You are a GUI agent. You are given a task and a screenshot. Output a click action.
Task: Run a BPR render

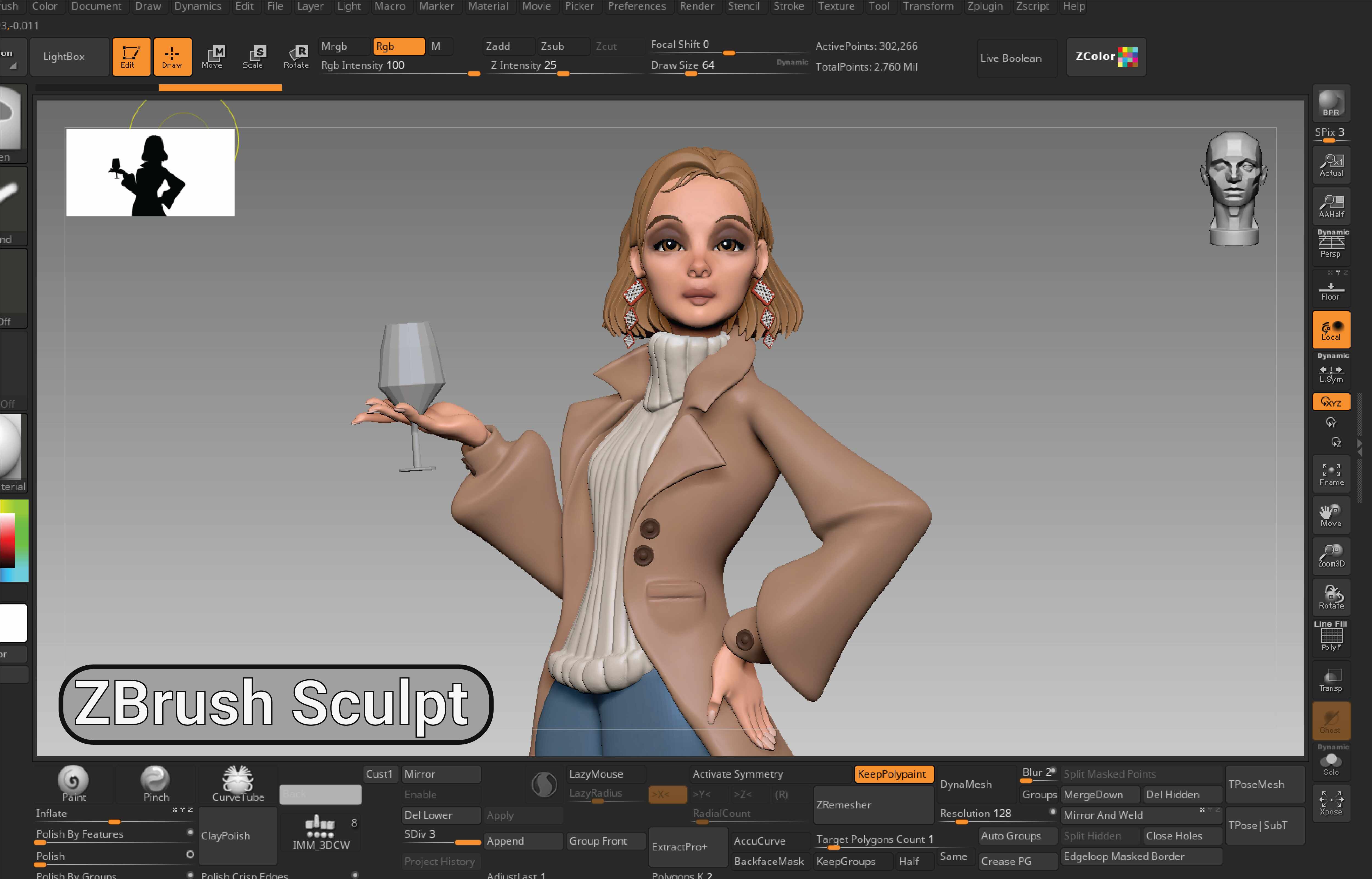pos(1331,103)
